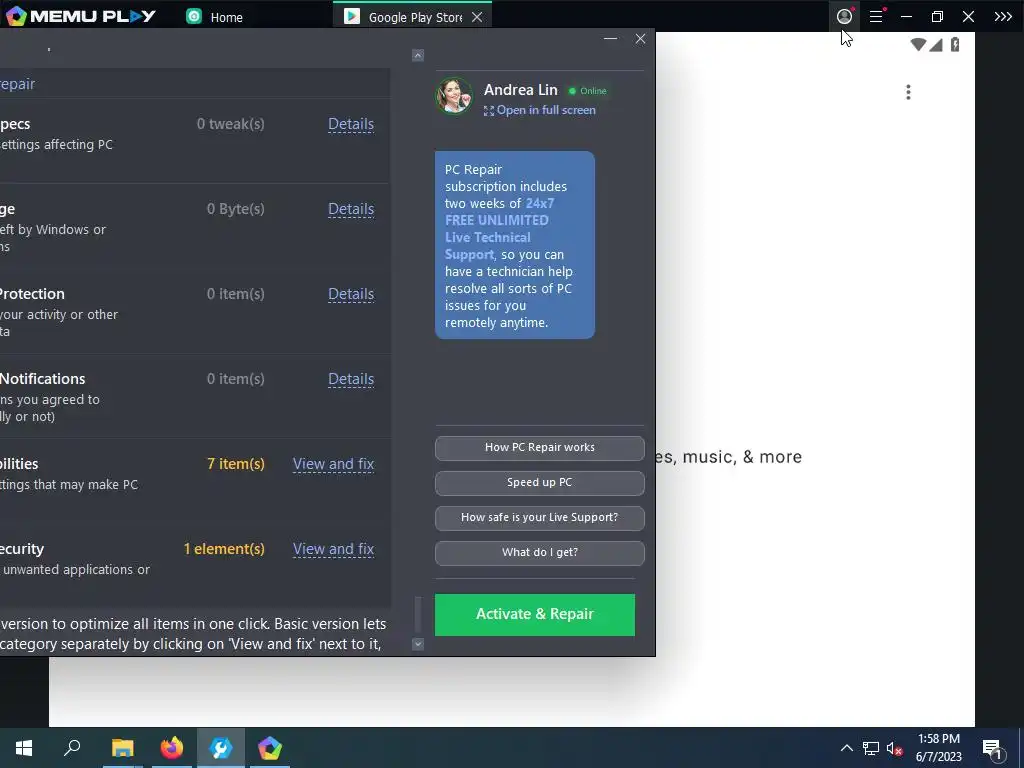Click How PC Repair works button
1024x768 pixels.
[539, 447]
